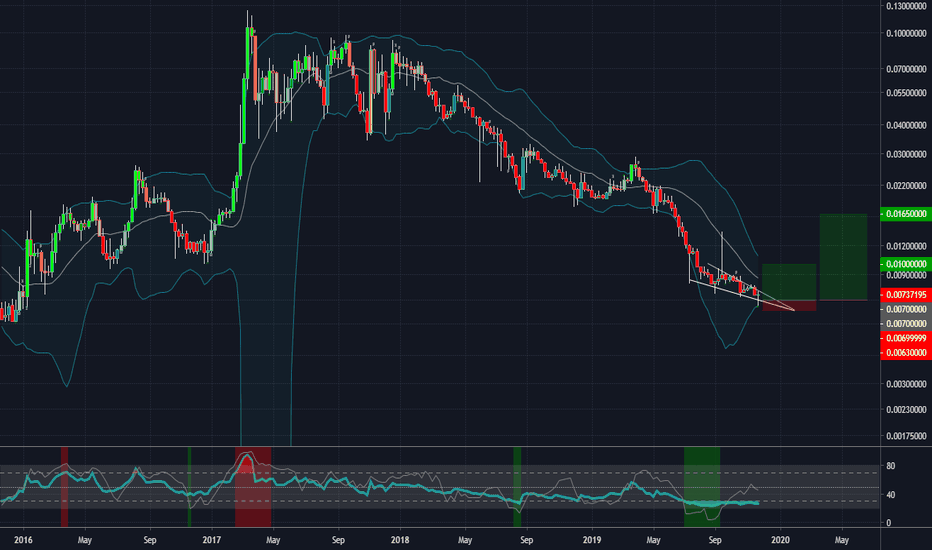
Task: Click the 0.07000000 price scale value
Action: coord(906,70)
